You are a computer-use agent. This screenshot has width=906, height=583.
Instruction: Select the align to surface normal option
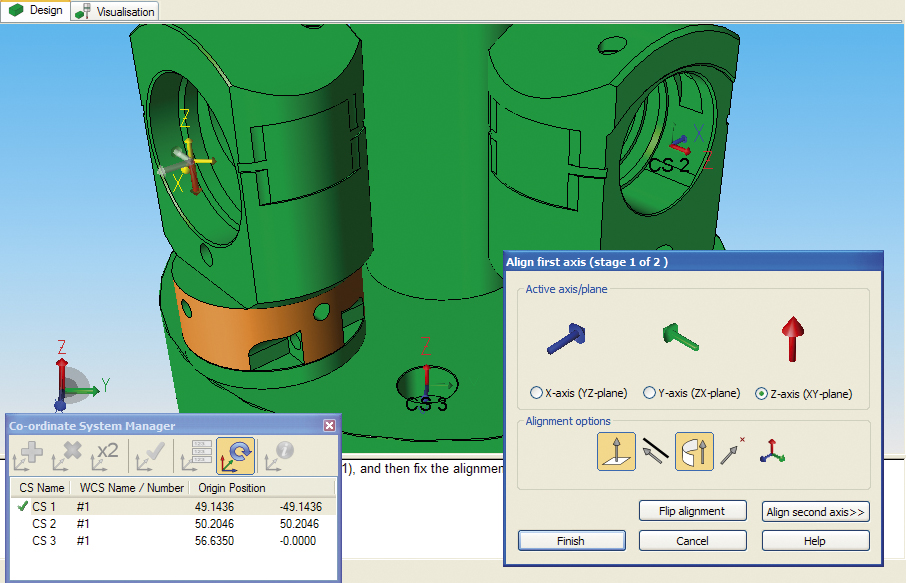617,451
